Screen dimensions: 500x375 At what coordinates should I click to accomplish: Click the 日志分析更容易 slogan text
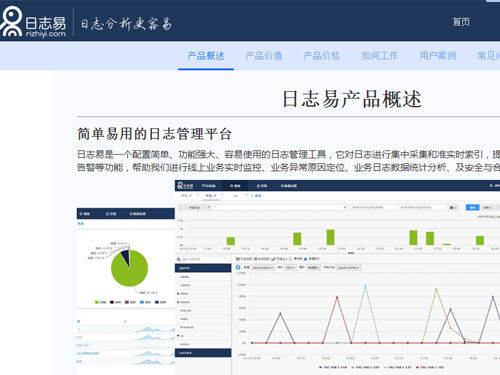tap(126, 24)
